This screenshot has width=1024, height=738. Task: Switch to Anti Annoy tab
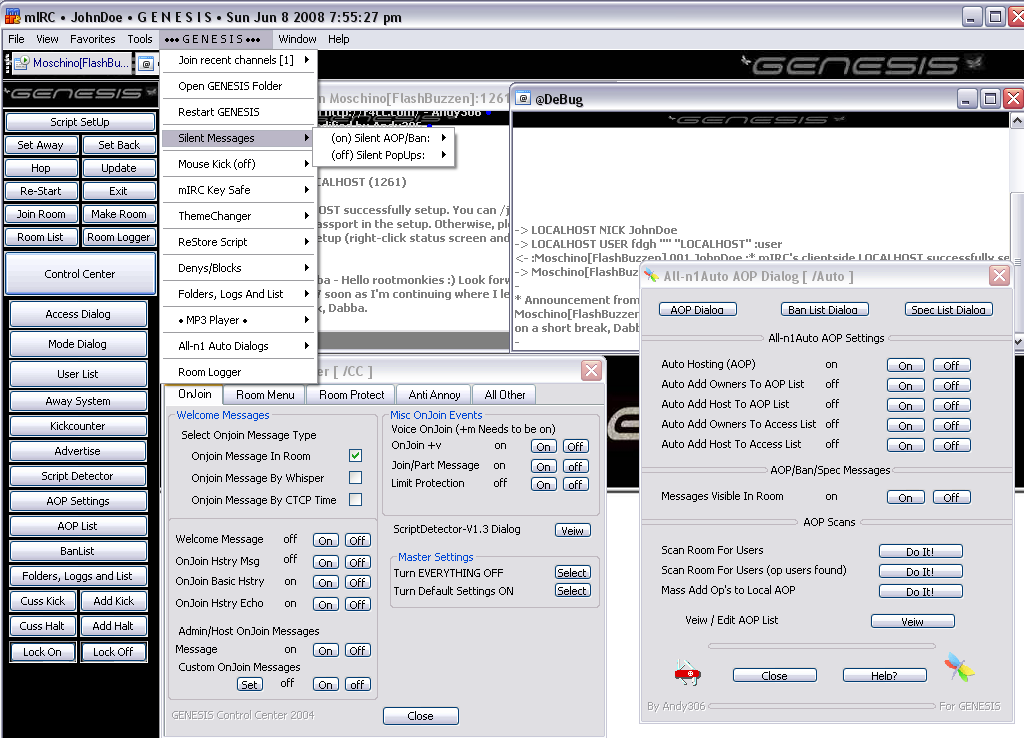pyautogui.click(x=434, y=394)
